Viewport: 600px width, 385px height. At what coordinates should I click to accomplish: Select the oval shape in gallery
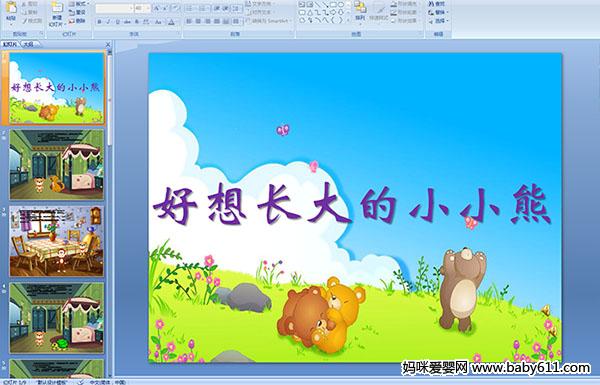tap(341, 4)
